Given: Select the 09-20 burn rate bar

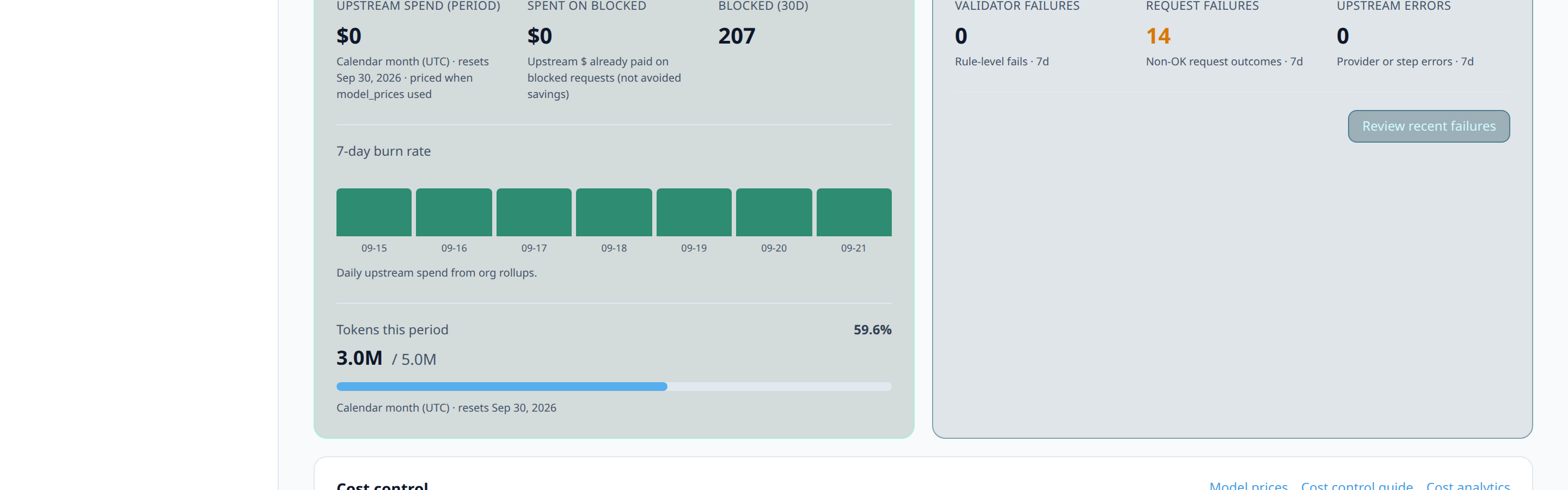Looking at the screenshot, I should pyautogui.click(x=774, y=212).
